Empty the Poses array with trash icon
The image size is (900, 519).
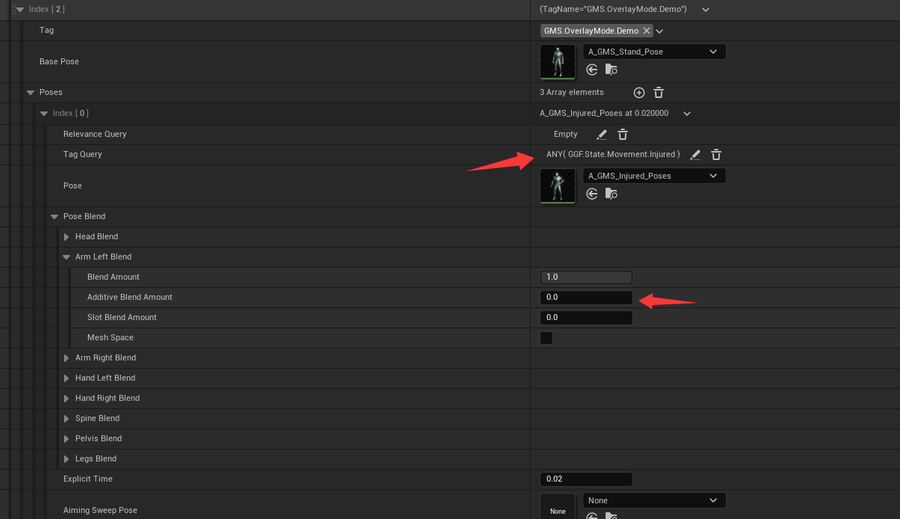659,92
